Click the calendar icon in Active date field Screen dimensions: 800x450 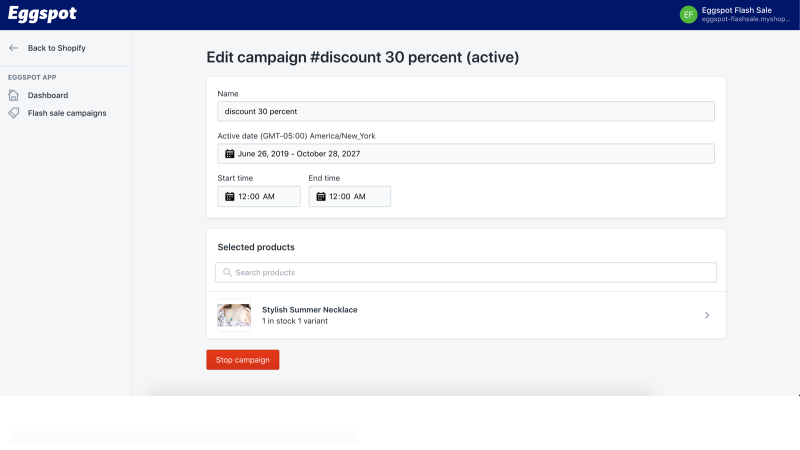[230, 154]
